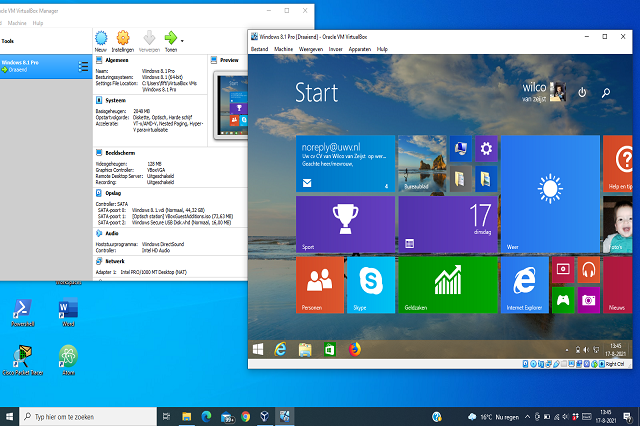The image size is (640, 426).
Task: Open the This PC small tile
Action: [x=461, y=149]
